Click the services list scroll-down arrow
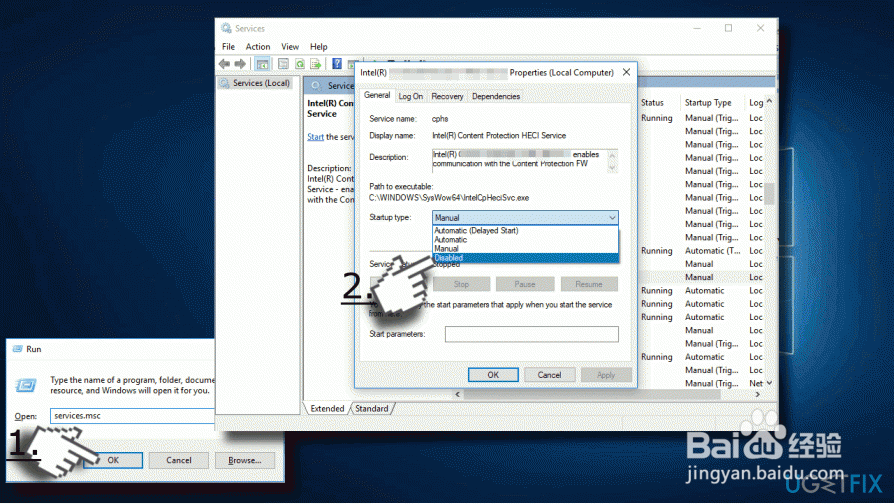This screenshot has width=894, height=504. pyautogui.click(x=769, y=383)
